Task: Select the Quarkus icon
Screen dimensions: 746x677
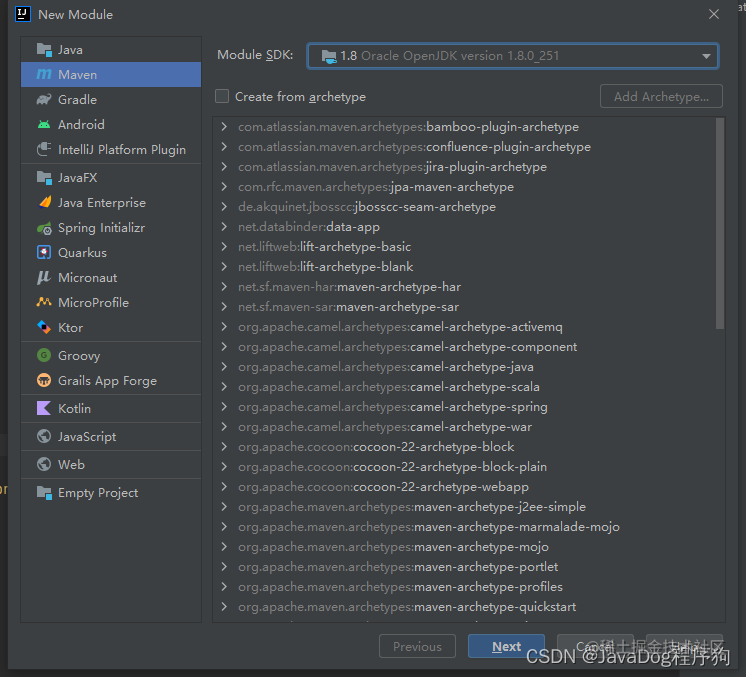Action: click(x=44, y=253)
